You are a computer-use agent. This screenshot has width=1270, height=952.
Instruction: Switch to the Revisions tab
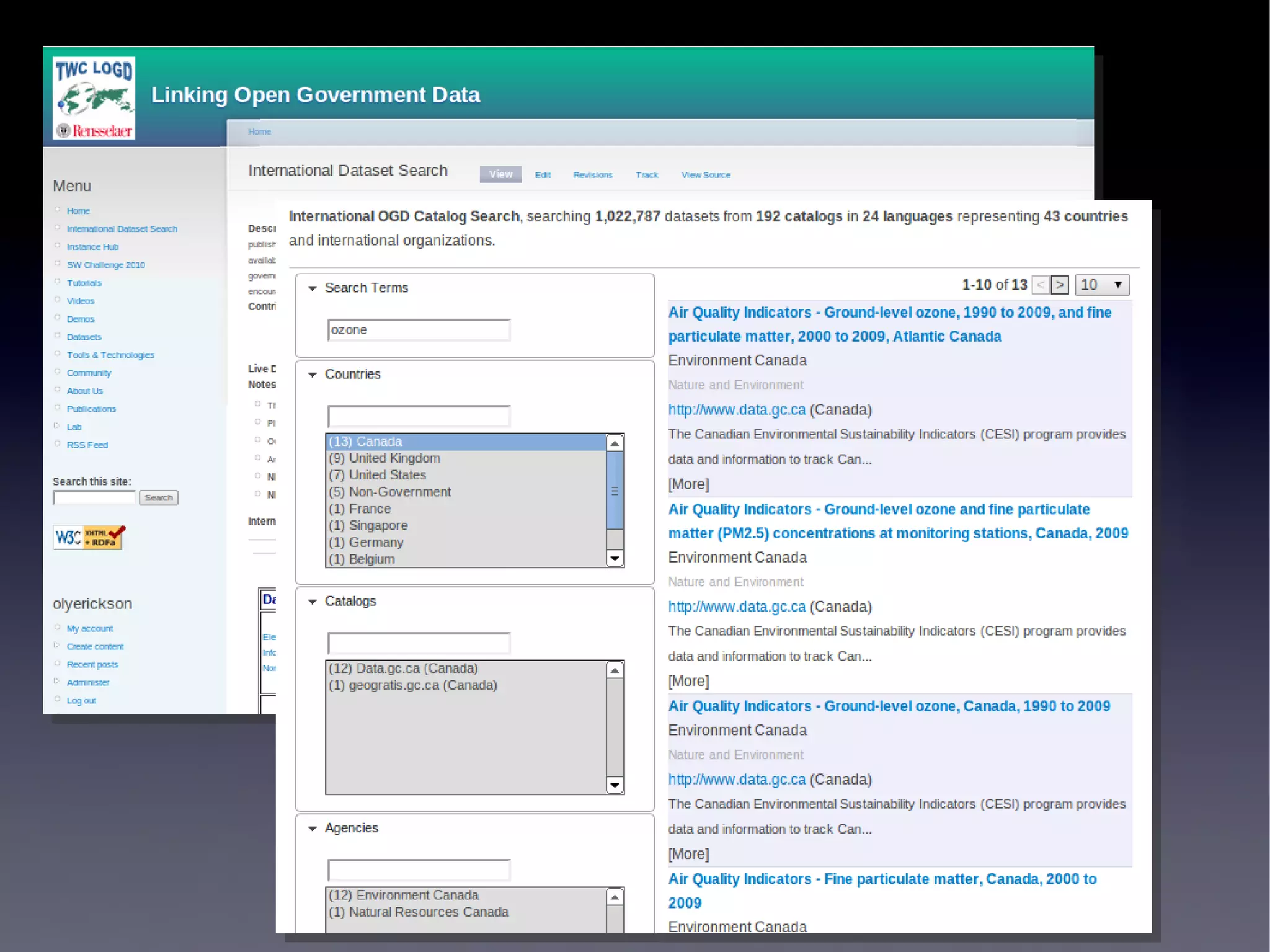coord(592,175)
